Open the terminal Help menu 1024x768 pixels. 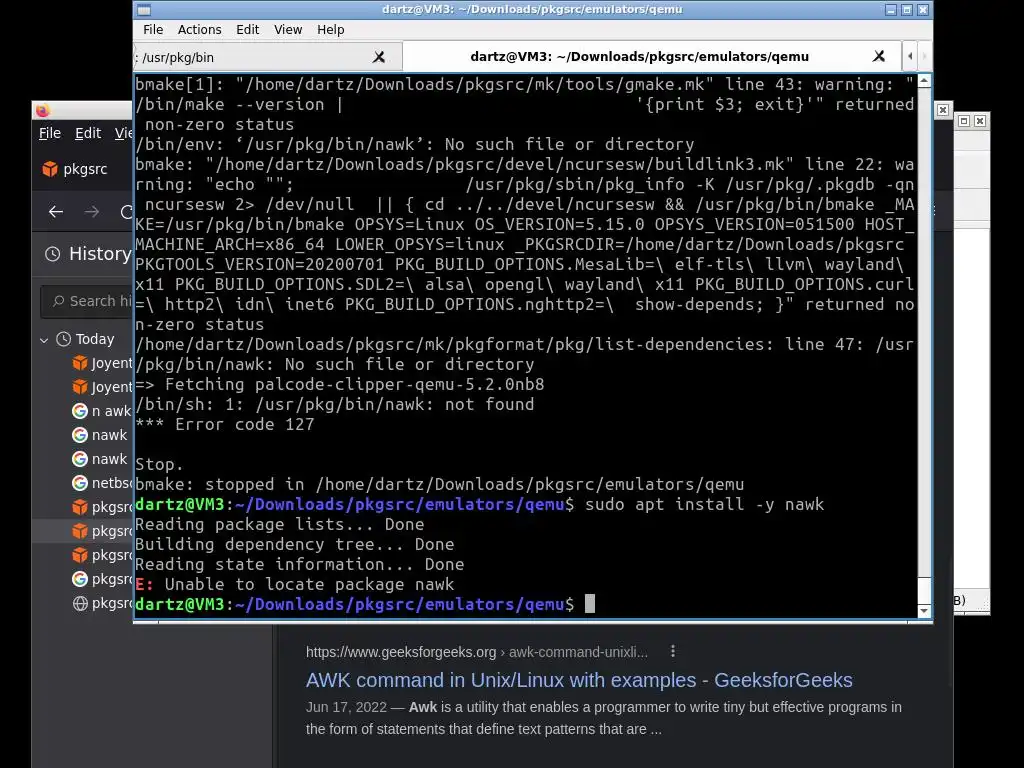[x=330, y=29]
